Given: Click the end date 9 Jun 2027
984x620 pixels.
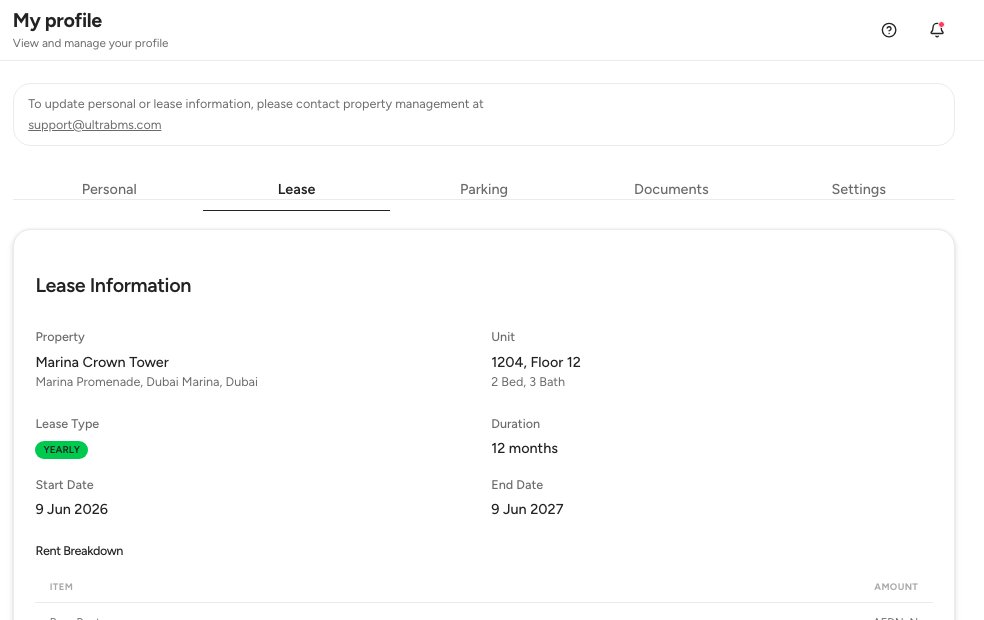Looking at the screenshot, I should (527, 509).
